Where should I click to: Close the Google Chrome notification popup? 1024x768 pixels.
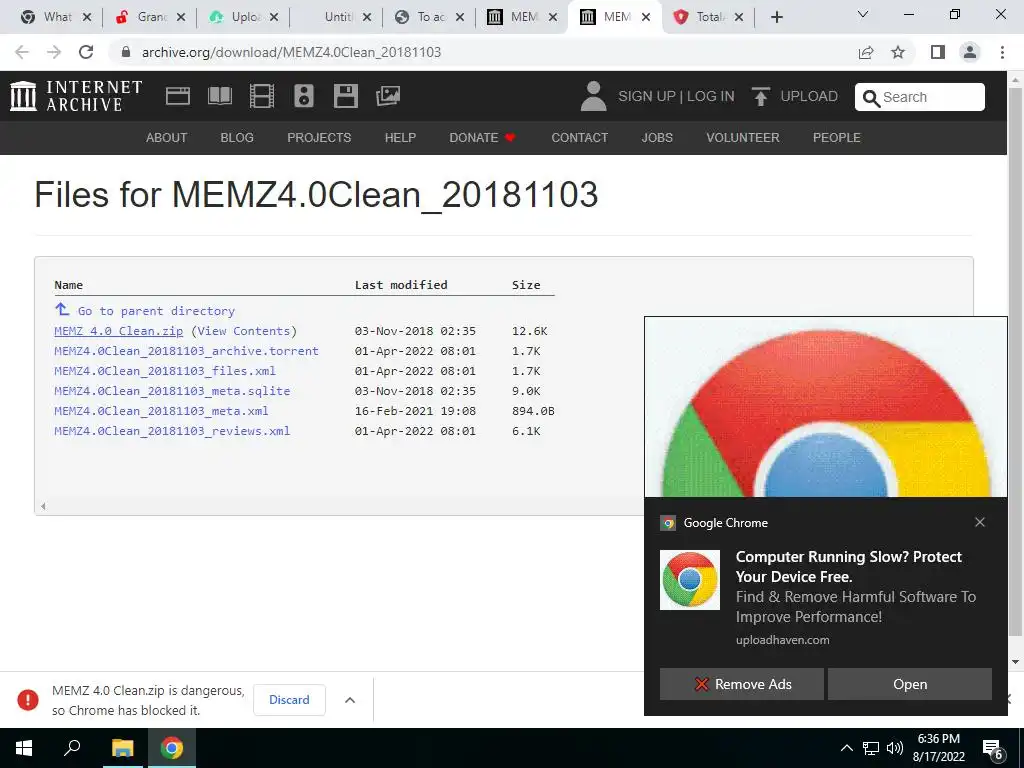click(980, 522)
